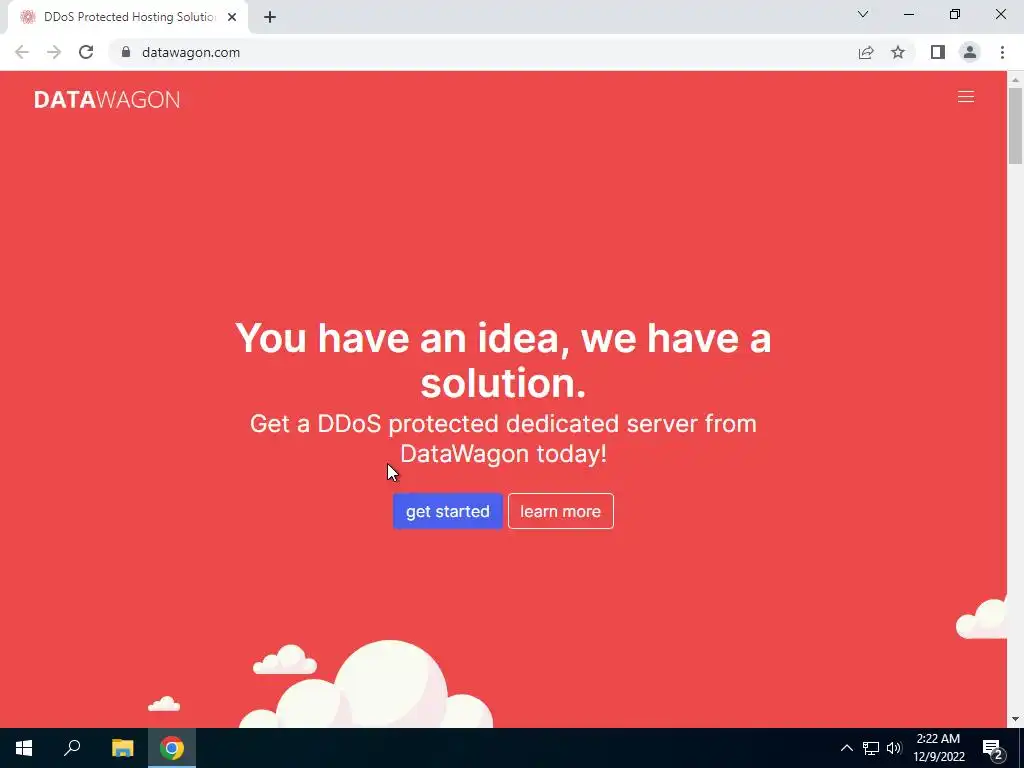Open the Chrome profile avatar
The image size is (1024, 768).
pos(970,52)
